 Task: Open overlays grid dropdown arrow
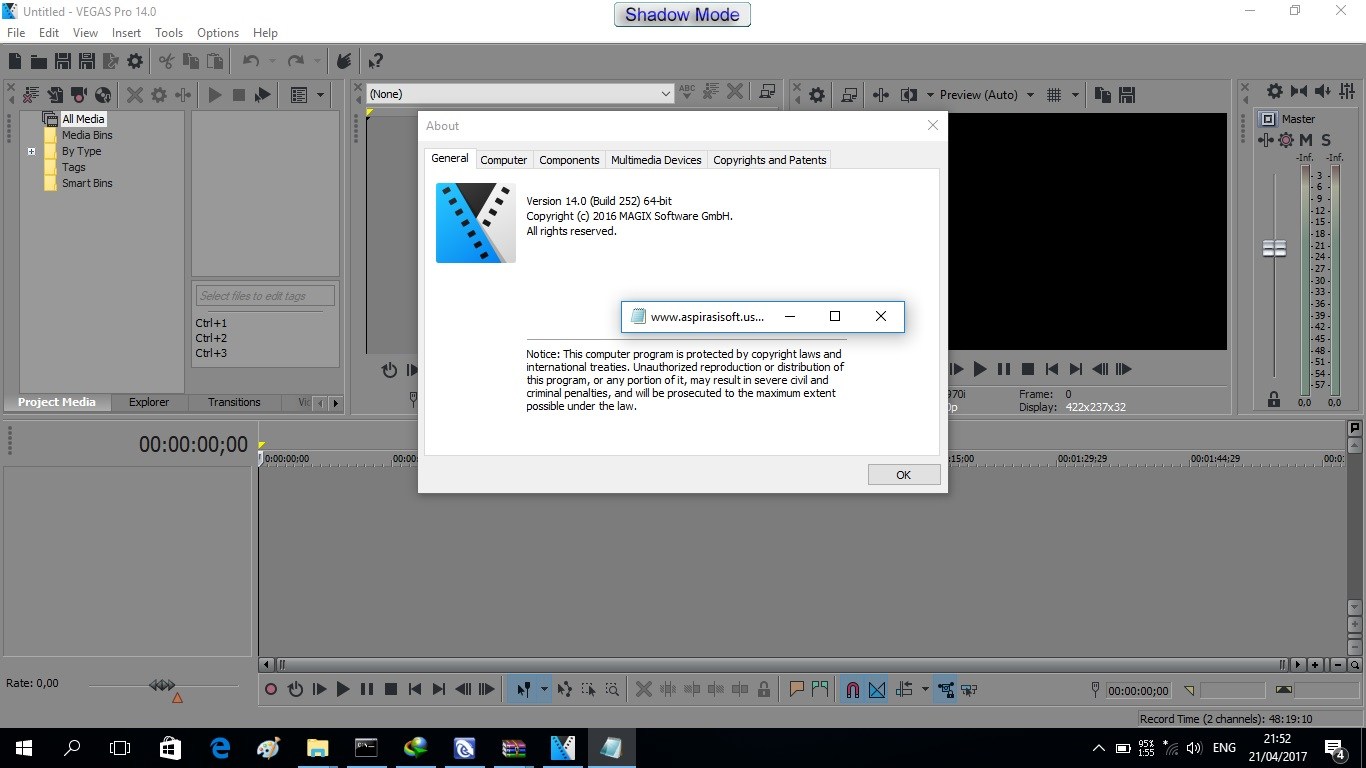click(x=1075, y=95)
